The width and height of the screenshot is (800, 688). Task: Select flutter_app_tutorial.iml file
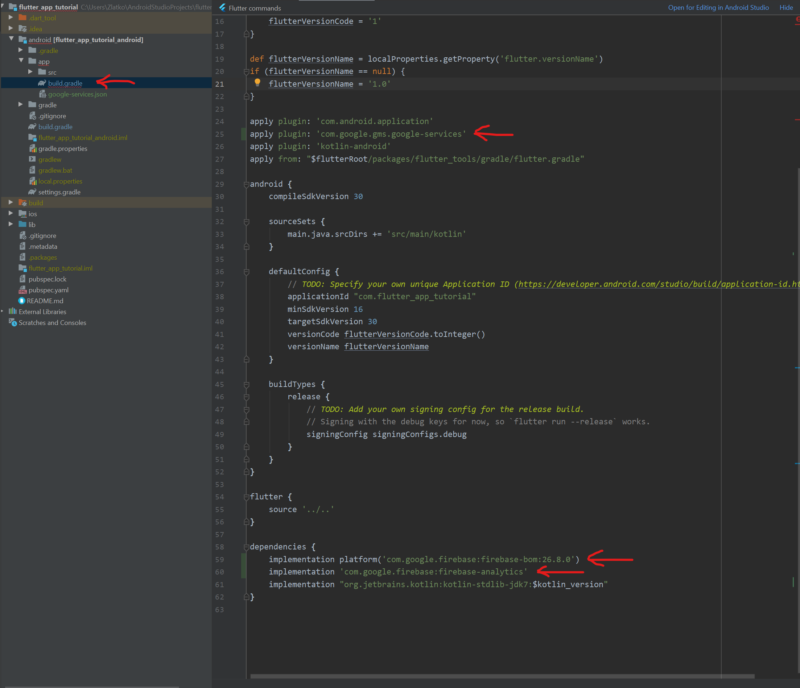pyautogui.click(x=60, y=268)
